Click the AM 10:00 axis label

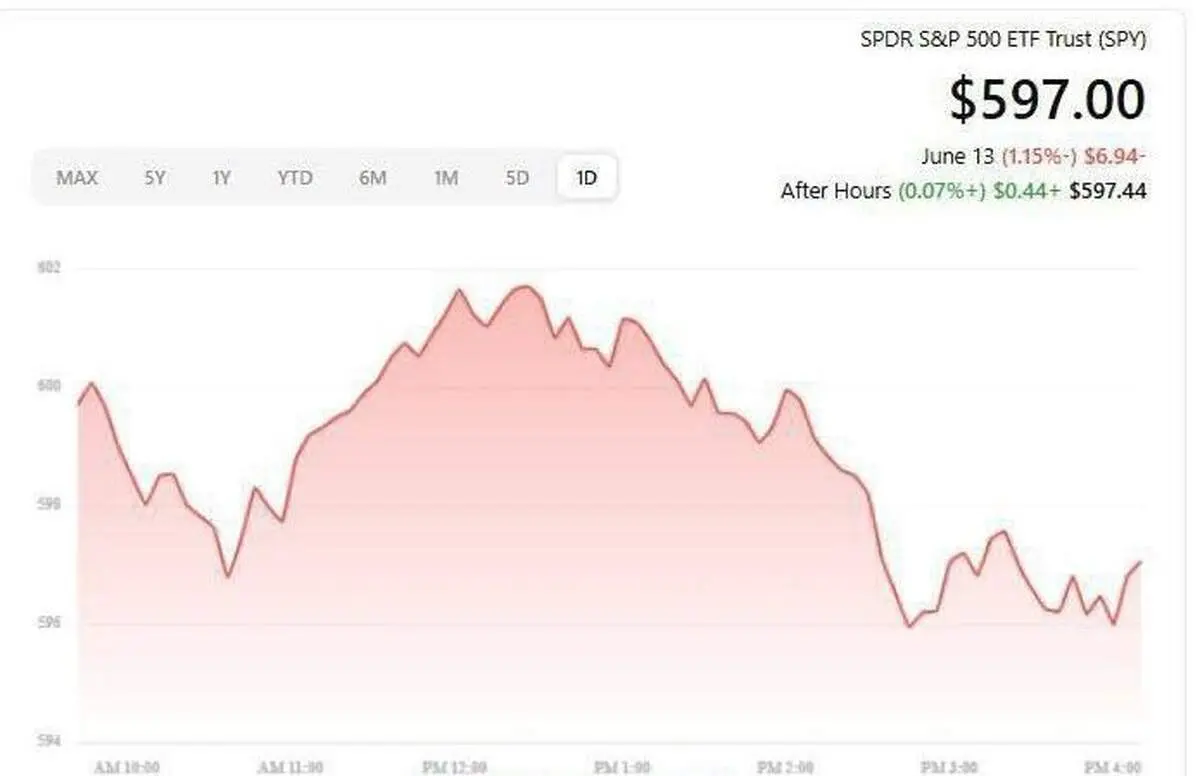(126, 768)
